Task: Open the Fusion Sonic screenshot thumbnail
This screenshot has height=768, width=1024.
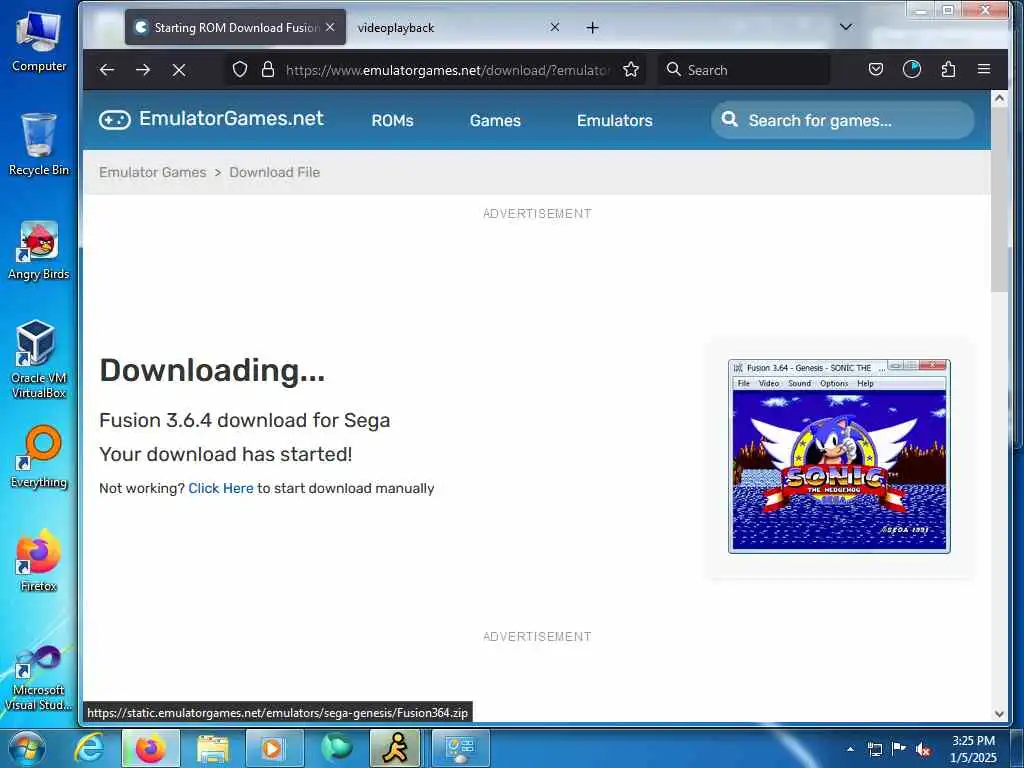Action: pyautogui.click(x=839, y=456)
